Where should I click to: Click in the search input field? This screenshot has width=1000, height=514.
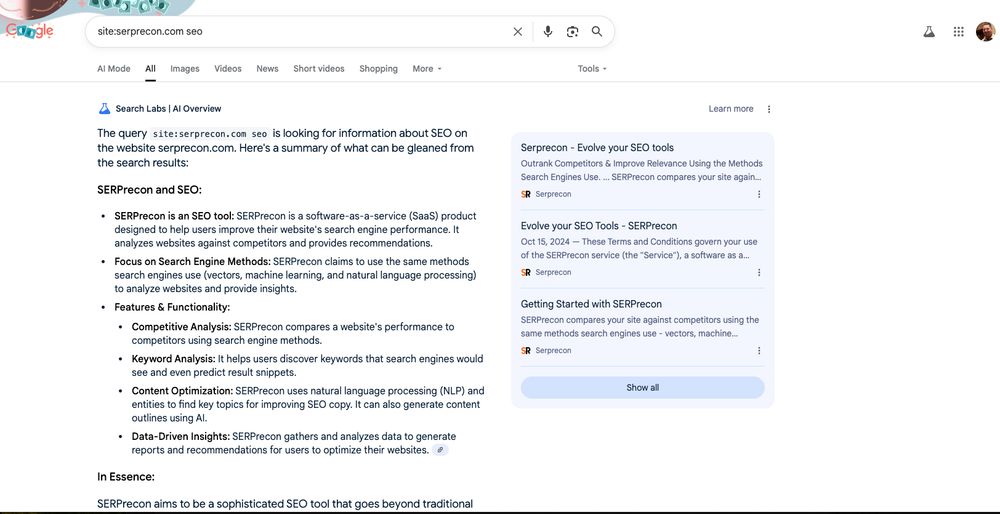coord(300,32)
